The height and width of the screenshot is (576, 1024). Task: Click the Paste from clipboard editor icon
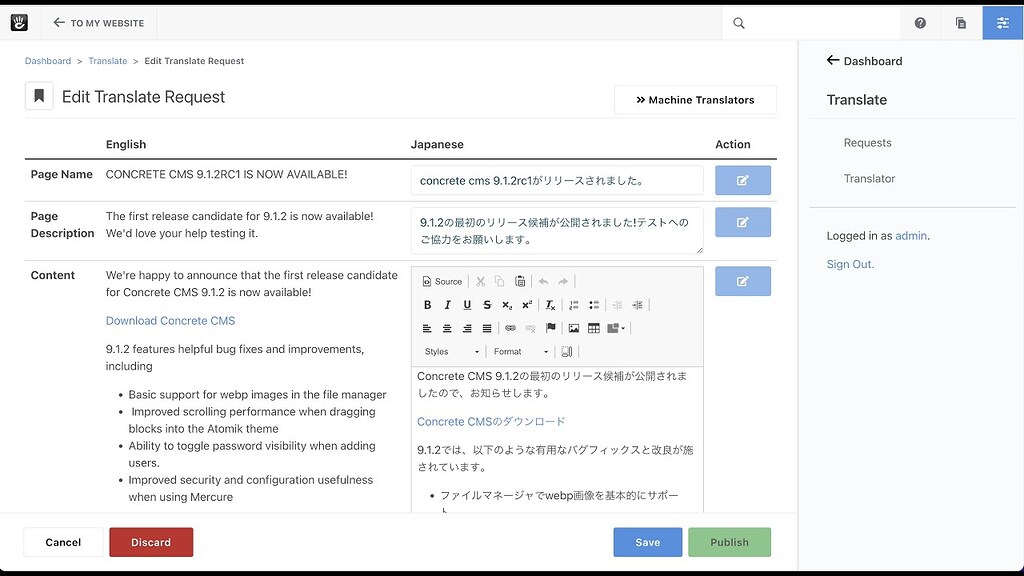[520, 281]
